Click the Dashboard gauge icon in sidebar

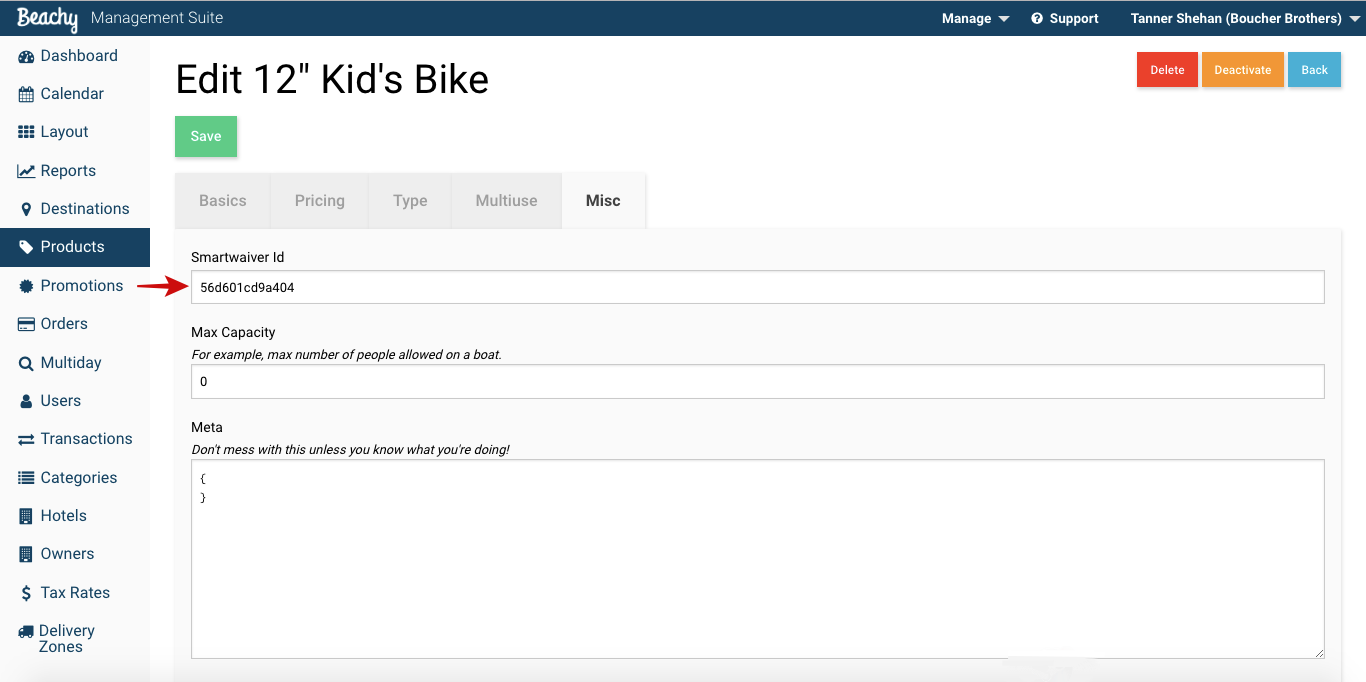(26, 57)
